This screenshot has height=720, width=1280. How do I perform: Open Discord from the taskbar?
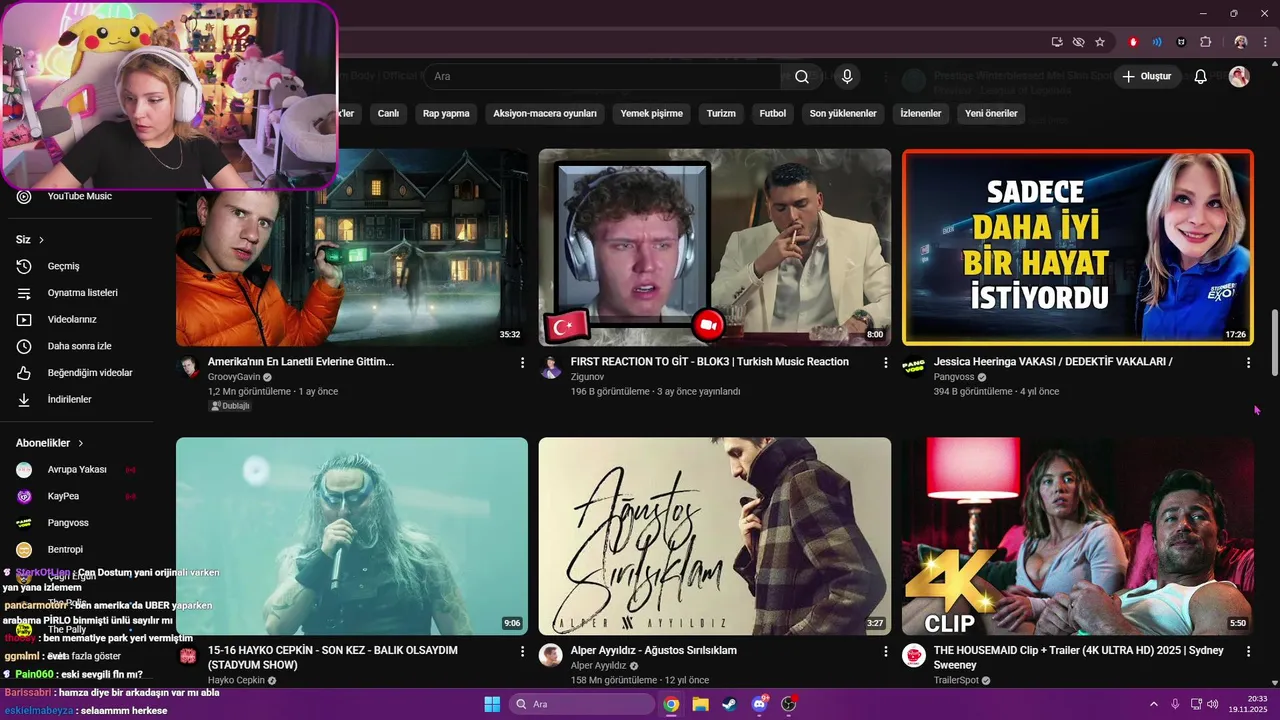click(x=759, y=704)
